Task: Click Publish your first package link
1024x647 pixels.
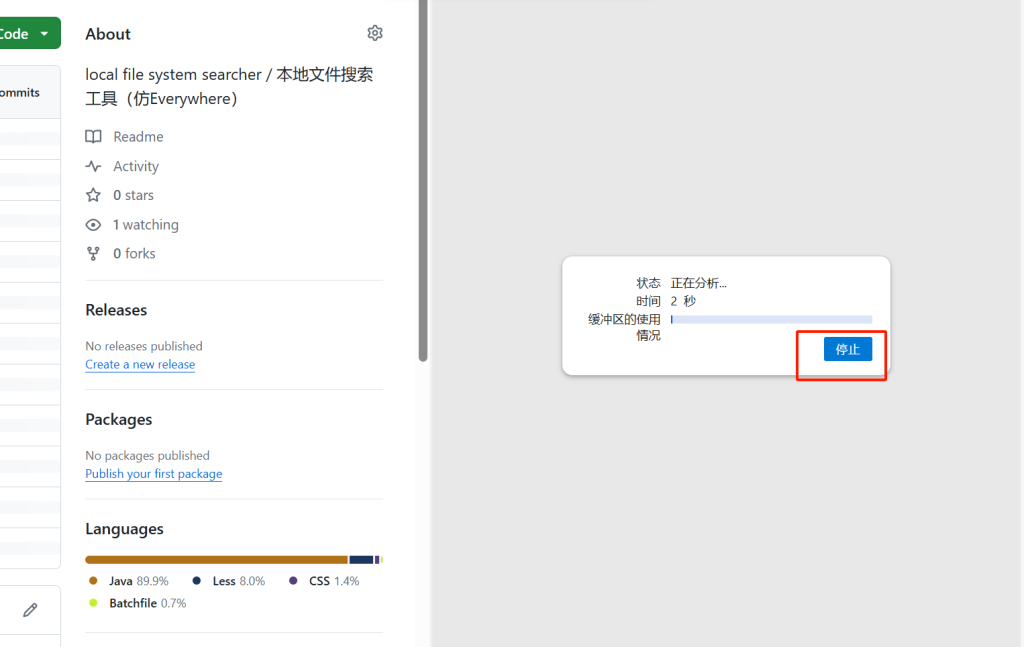Action: (153, 474)
